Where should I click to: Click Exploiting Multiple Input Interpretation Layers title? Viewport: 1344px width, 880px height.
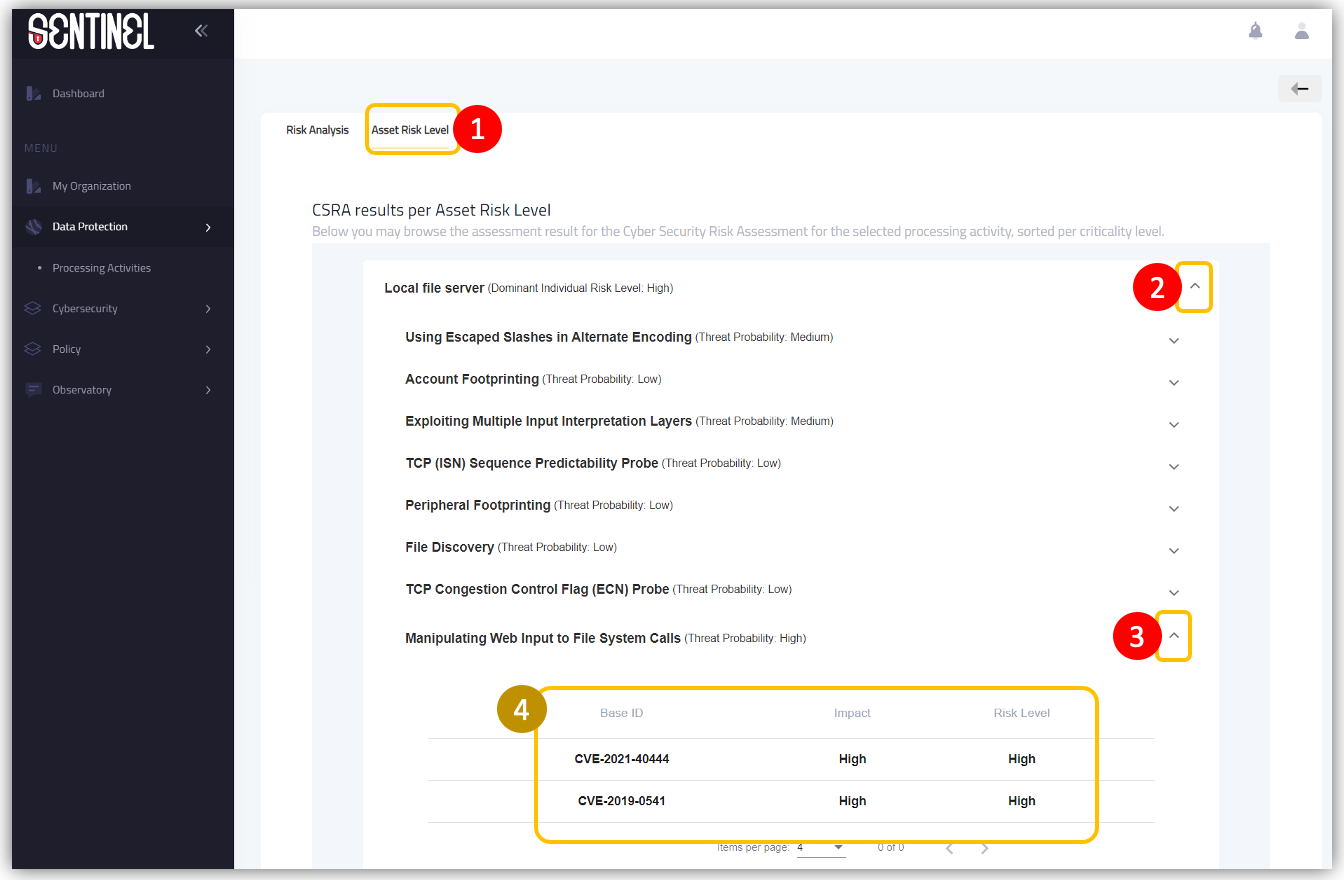(x=548, y=421)
